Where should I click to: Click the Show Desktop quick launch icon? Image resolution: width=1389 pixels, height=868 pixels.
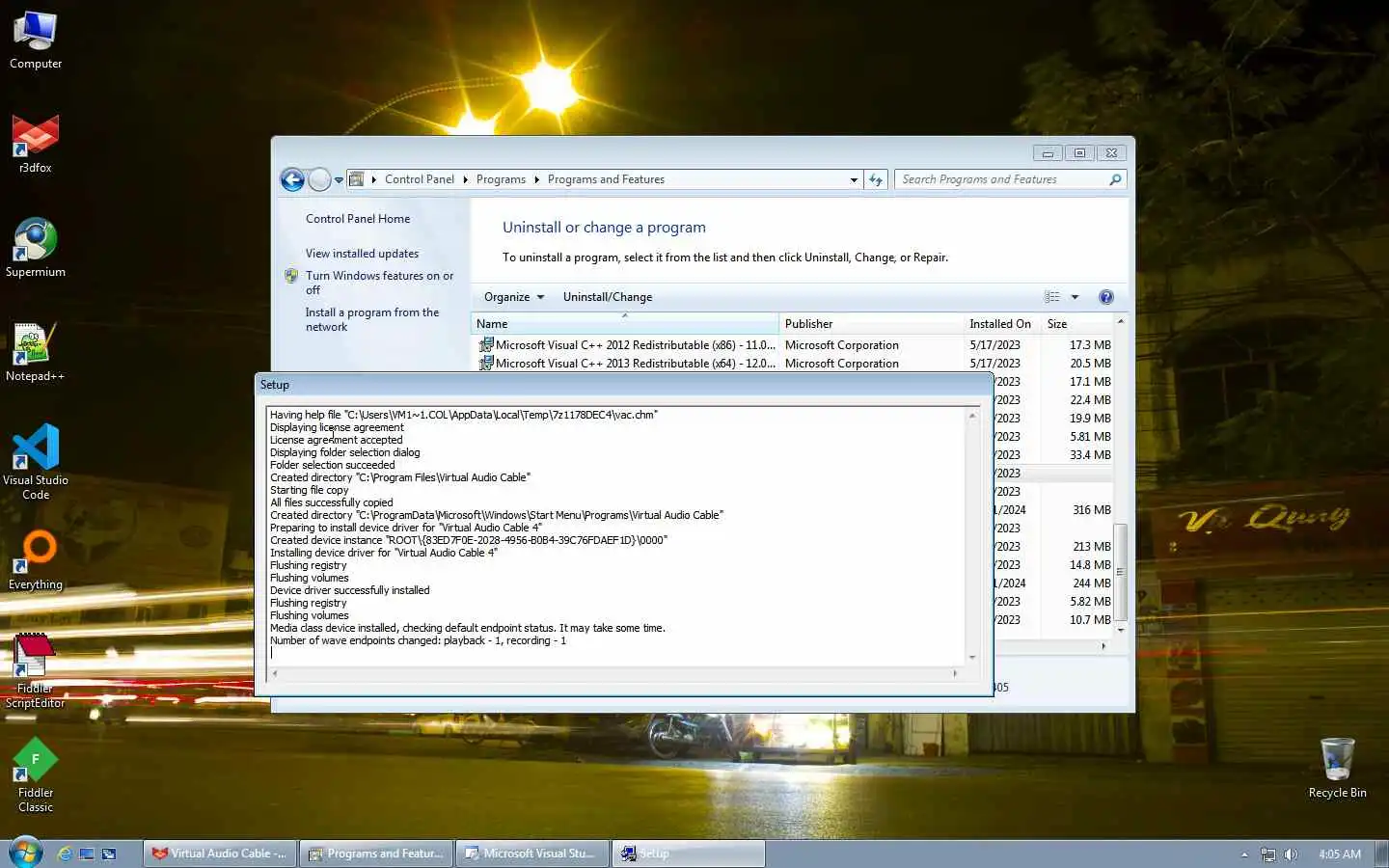pos(87,854)
